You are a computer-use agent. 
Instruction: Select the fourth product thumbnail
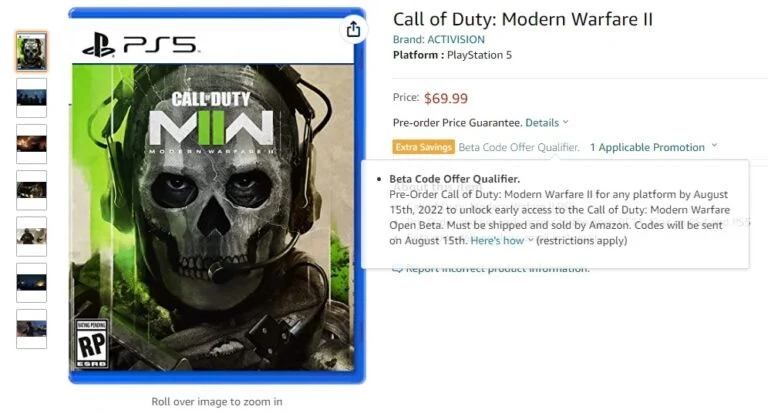[x=31, y=190]
